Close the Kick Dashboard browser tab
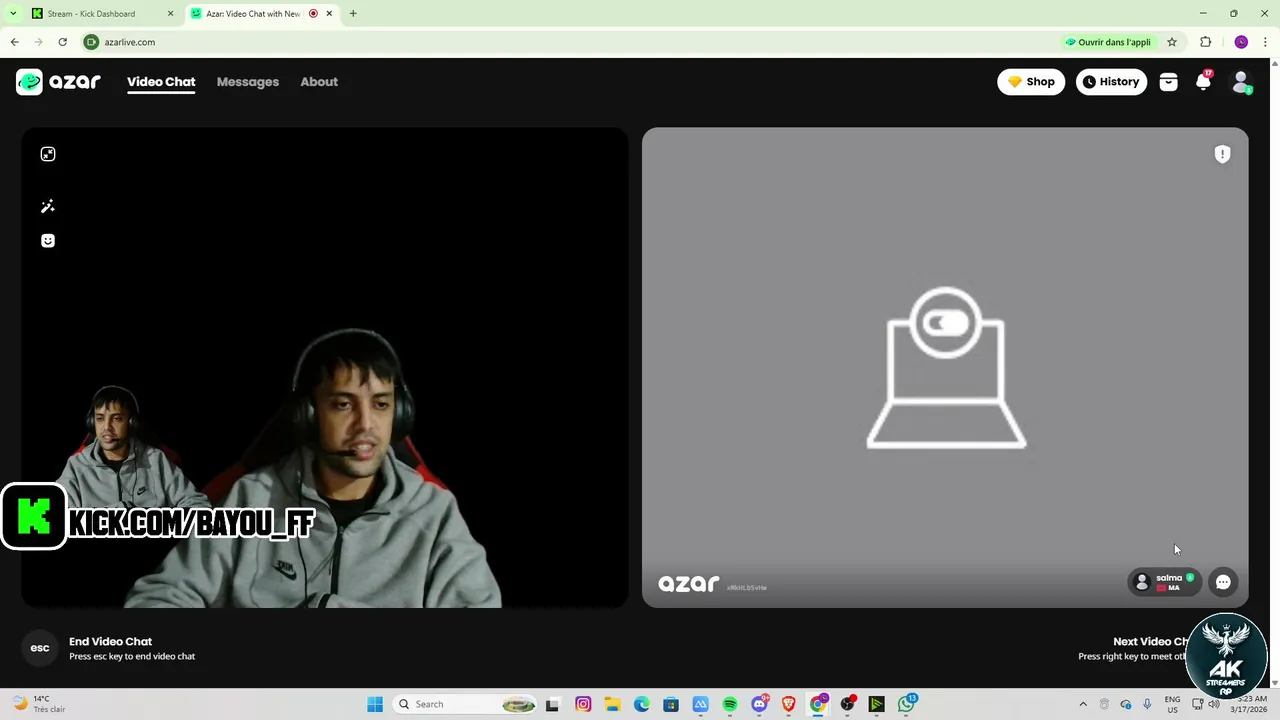1280x720 pixels. [170, 14]
